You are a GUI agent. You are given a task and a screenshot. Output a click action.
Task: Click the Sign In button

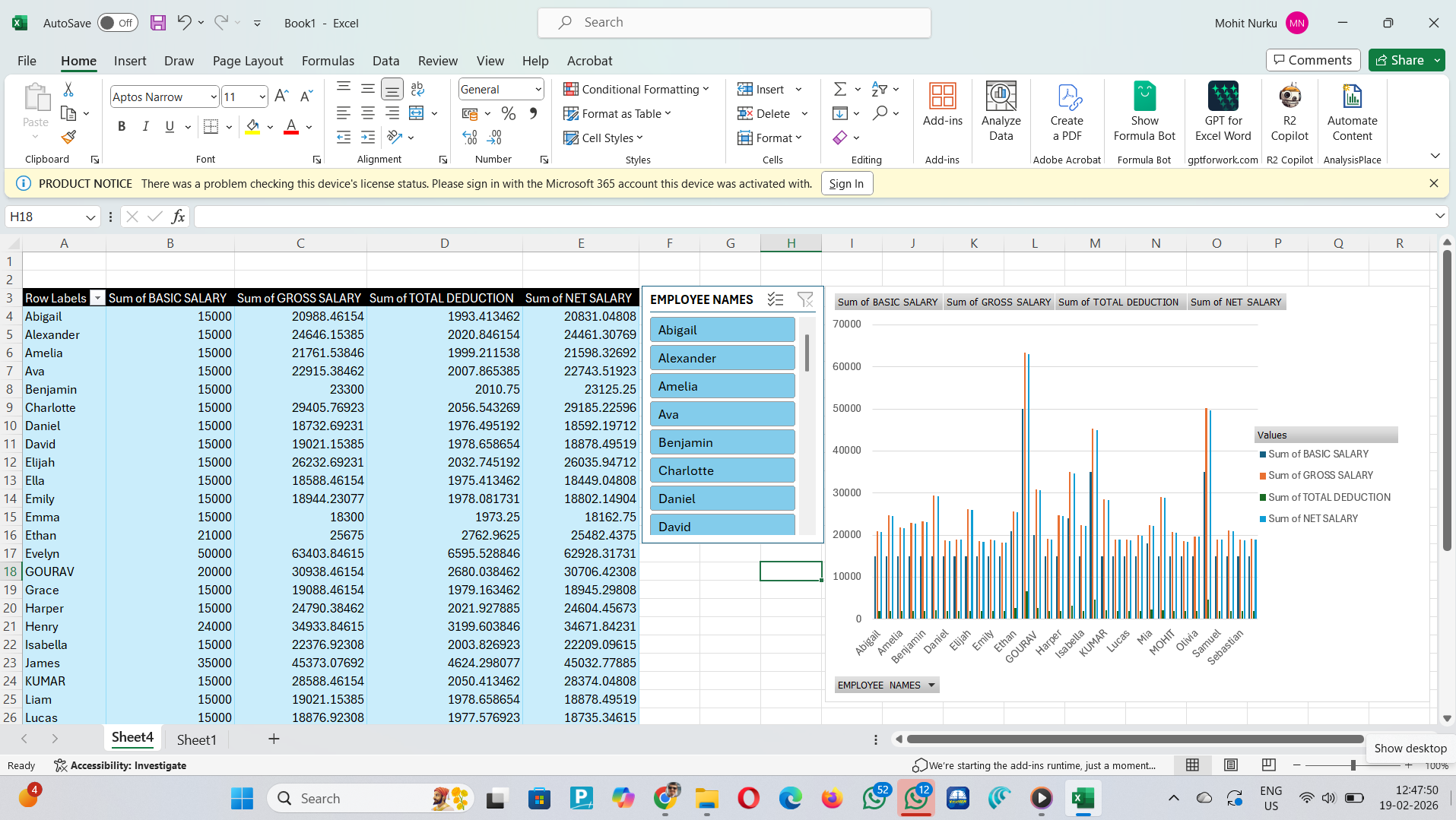click(846, 184)
